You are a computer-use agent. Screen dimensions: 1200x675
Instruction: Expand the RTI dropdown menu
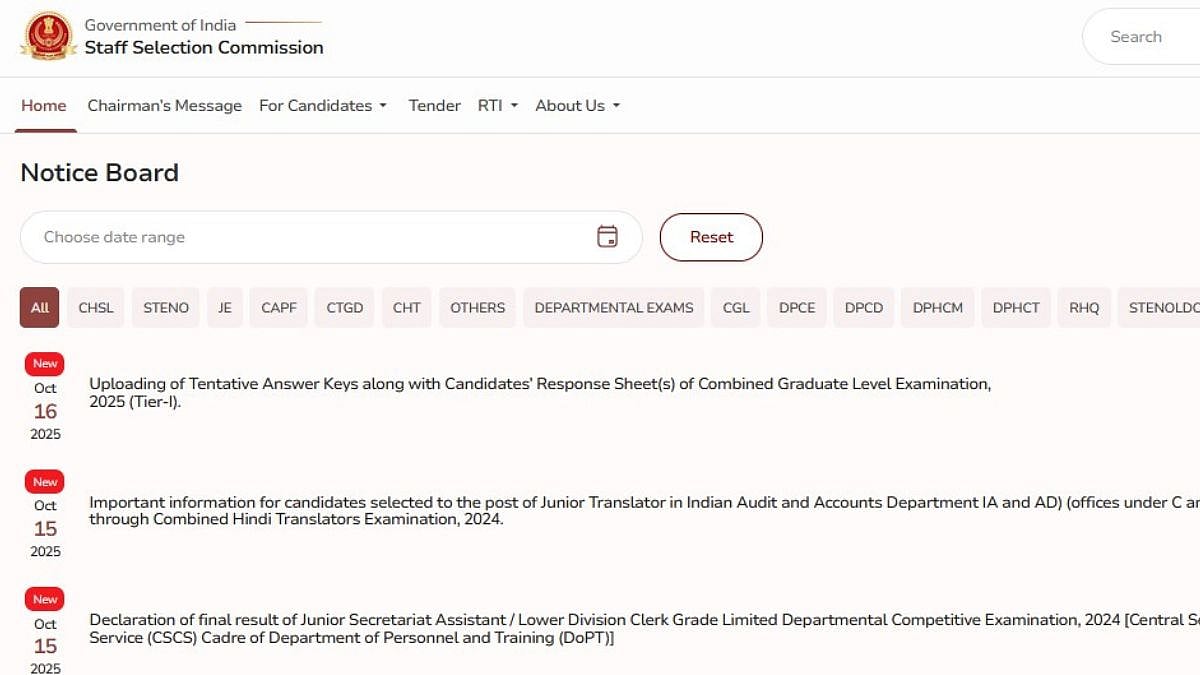click(497, 106)
